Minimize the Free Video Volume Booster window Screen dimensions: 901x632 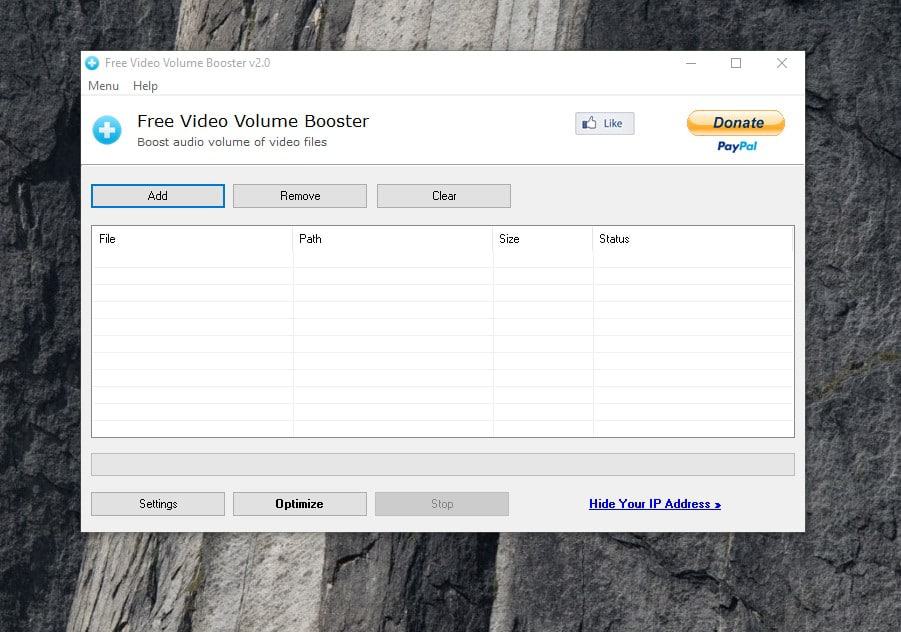click(691, 63)
